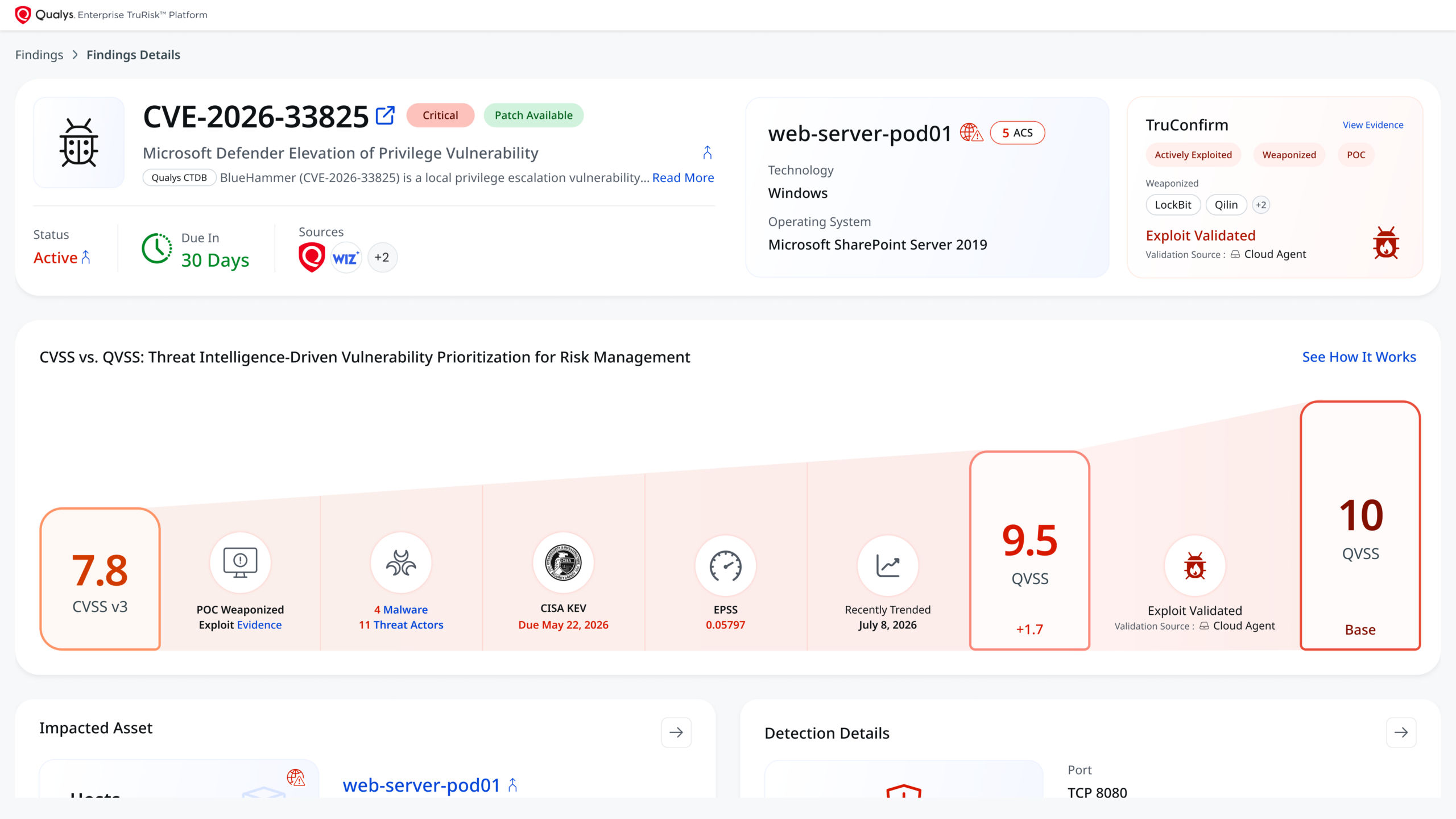Click the Cloud Agent icon in TruConfirm card
The width and height of the screenshot is (1456, 819).
(x=1235, y=254)
